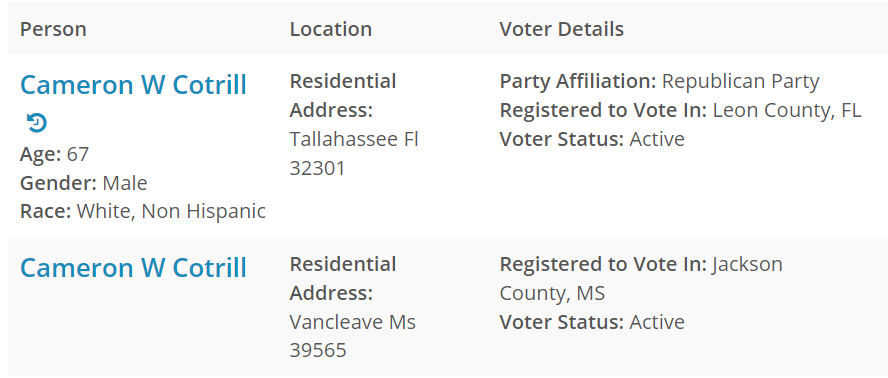Viewport: 888px width, 378px height.
Task: Click Voter Status: Active in the Tallahassee row
Action: click(592, 139)
